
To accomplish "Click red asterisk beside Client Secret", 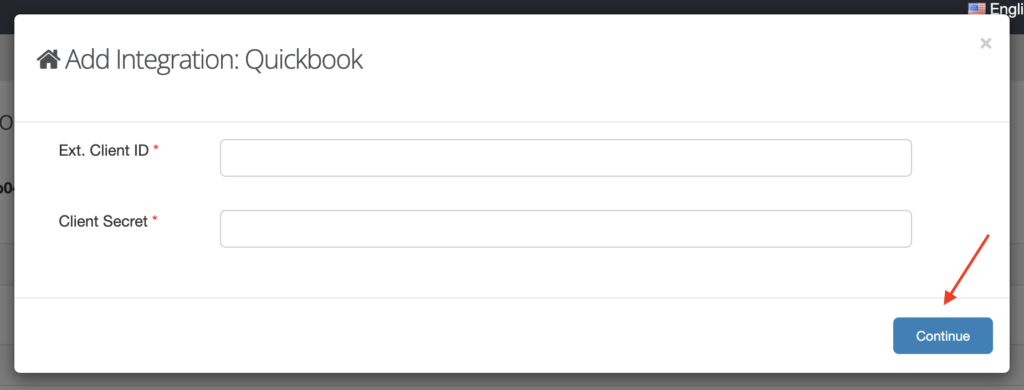I will [x=155, y=219].
